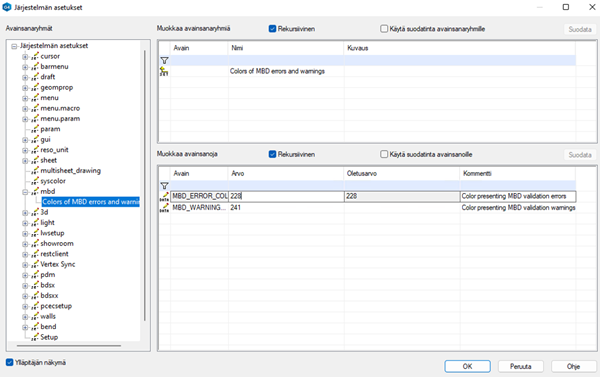Expand the restclient tree node
The height and width of the screenshot is (377, 600).
pos(25,254)
